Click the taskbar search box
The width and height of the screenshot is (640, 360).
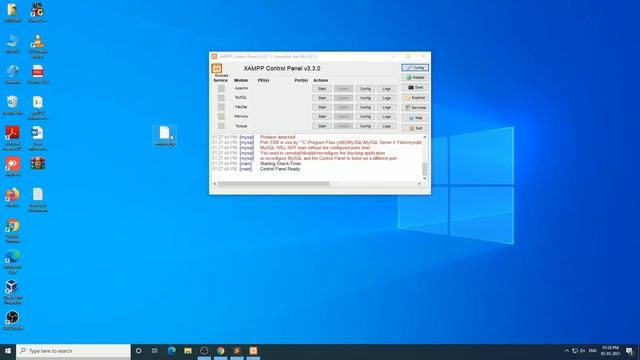click(x=73, y=351)
